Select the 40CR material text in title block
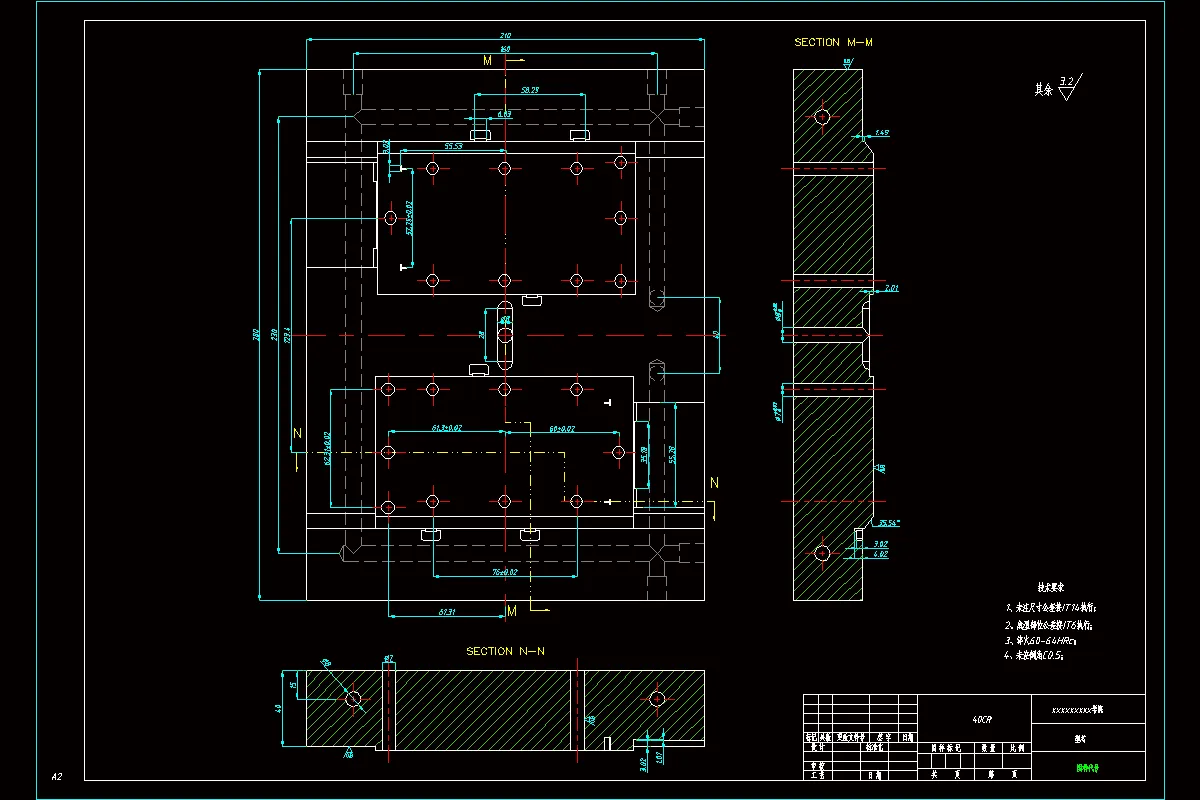This screenshot has height=800, width=1200. 982,719
